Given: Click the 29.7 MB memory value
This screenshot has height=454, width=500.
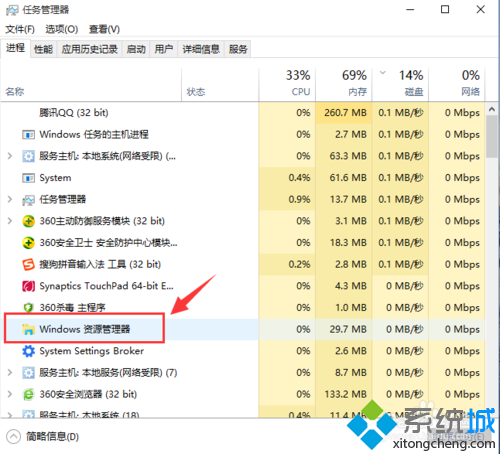Looking at the screenshot, I should click(x=348, y=329).
